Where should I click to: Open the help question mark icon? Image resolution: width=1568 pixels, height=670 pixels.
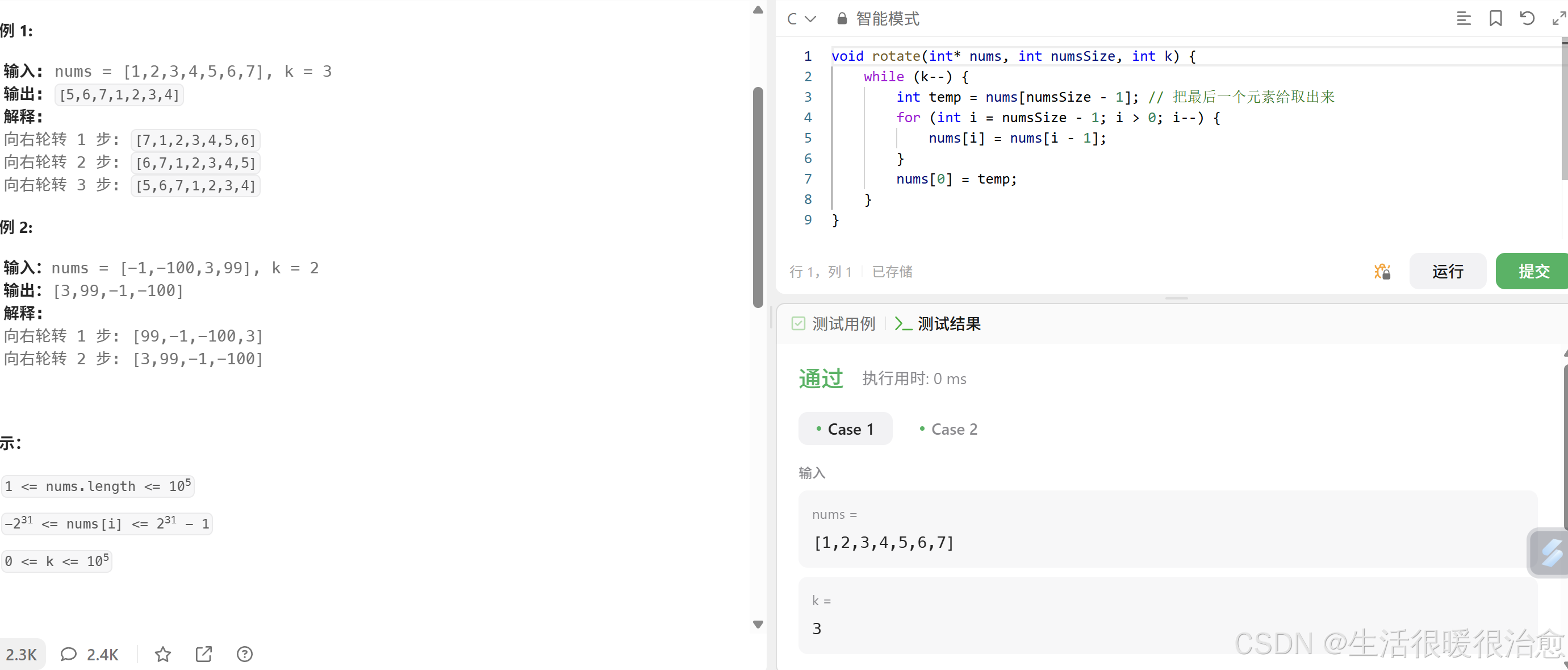[244, 654]
